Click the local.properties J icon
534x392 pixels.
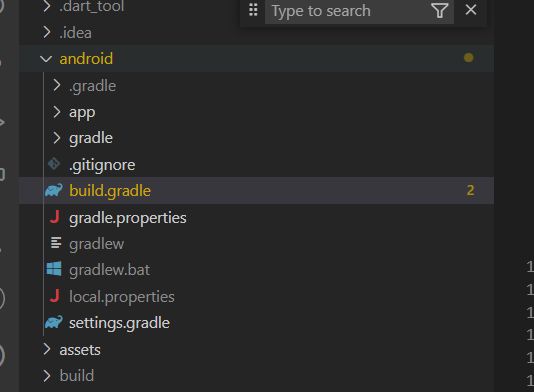[55, 296]
